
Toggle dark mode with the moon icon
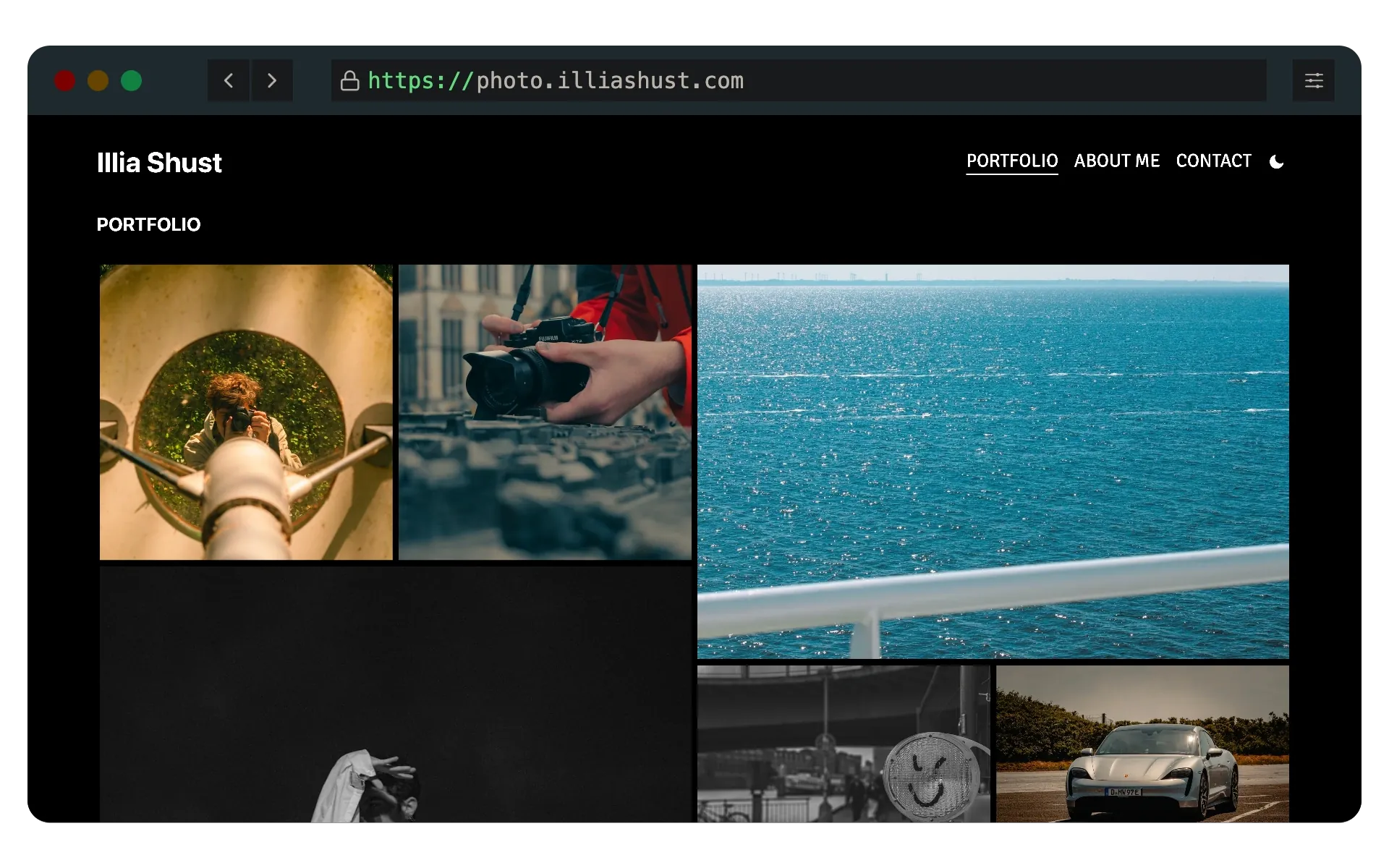(x=1277, y=161)
